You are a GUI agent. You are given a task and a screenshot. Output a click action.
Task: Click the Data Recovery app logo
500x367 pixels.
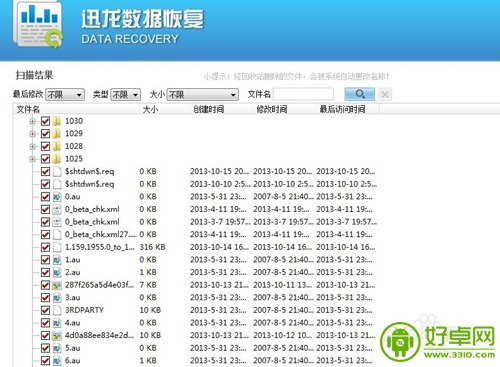point(38,25)
